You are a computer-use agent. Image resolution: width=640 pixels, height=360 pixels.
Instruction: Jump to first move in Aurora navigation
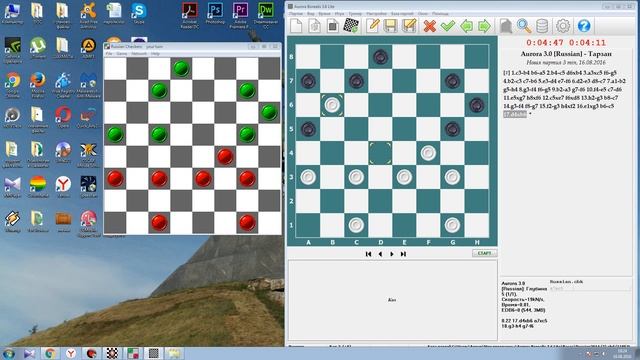369,254
